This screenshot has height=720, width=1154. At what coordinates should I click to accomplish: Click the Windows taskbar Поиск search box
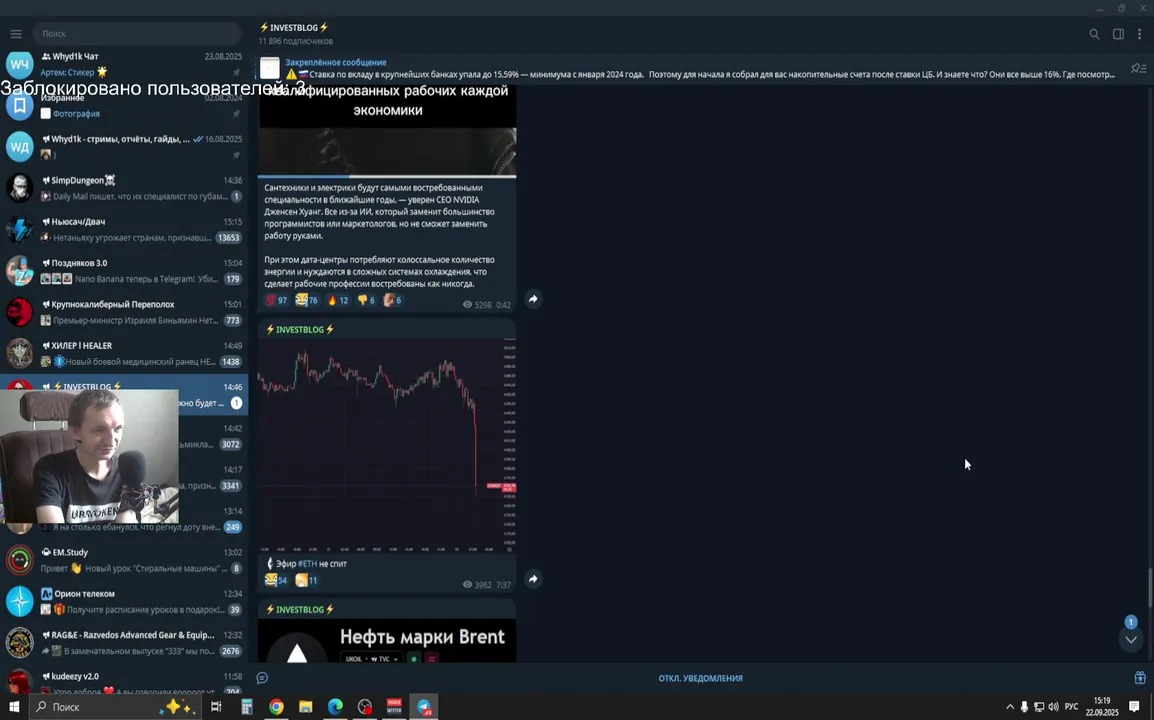(115, 707)
